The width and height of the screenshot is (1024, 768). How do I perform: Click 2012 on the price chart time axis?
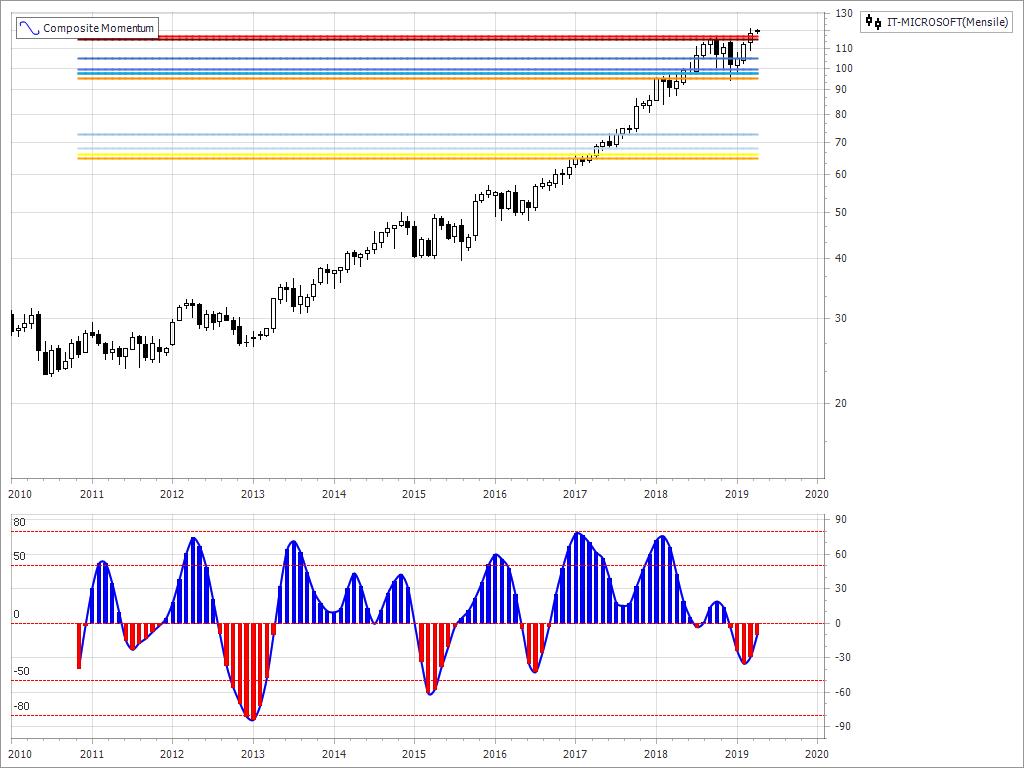coord(172,494)
